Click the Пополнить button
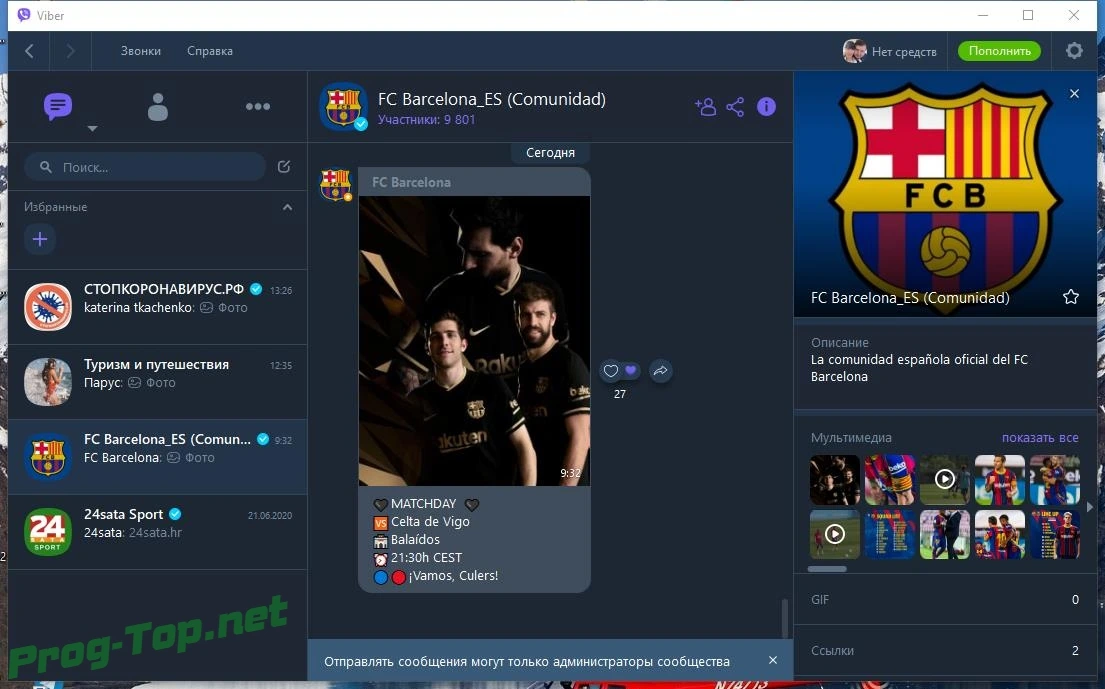This screenshot has height=689, width=1105. pos(999,51)
